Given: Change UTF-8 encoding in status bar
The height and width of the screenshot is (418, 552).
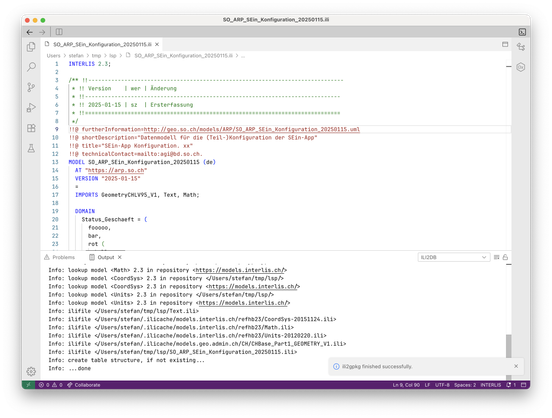Looking at the screenshot, I should pos(442,385).
